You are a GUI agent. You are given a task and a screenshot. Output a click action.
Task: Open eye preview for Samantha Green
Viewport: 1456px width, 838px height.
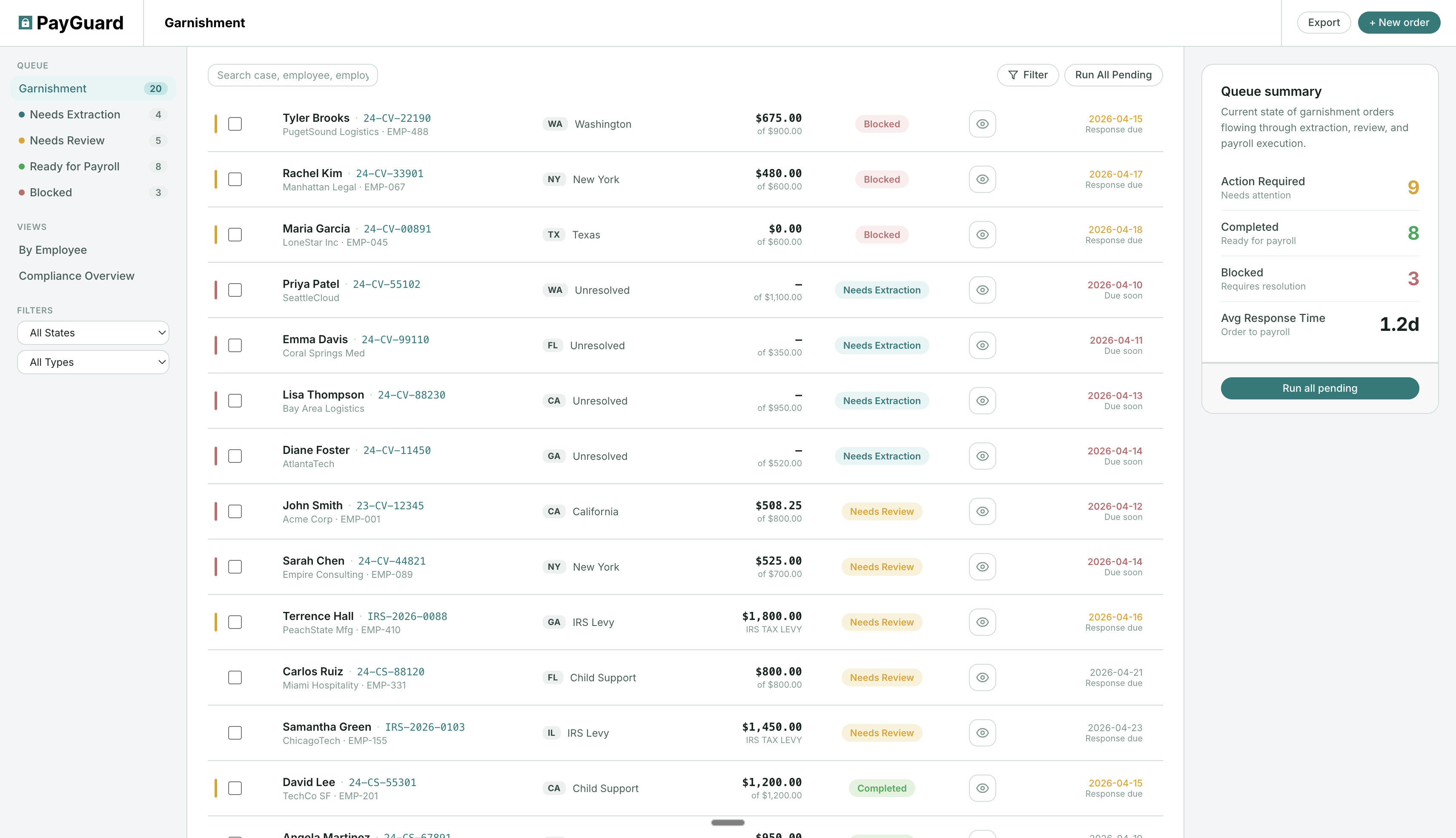click(982, 733)
